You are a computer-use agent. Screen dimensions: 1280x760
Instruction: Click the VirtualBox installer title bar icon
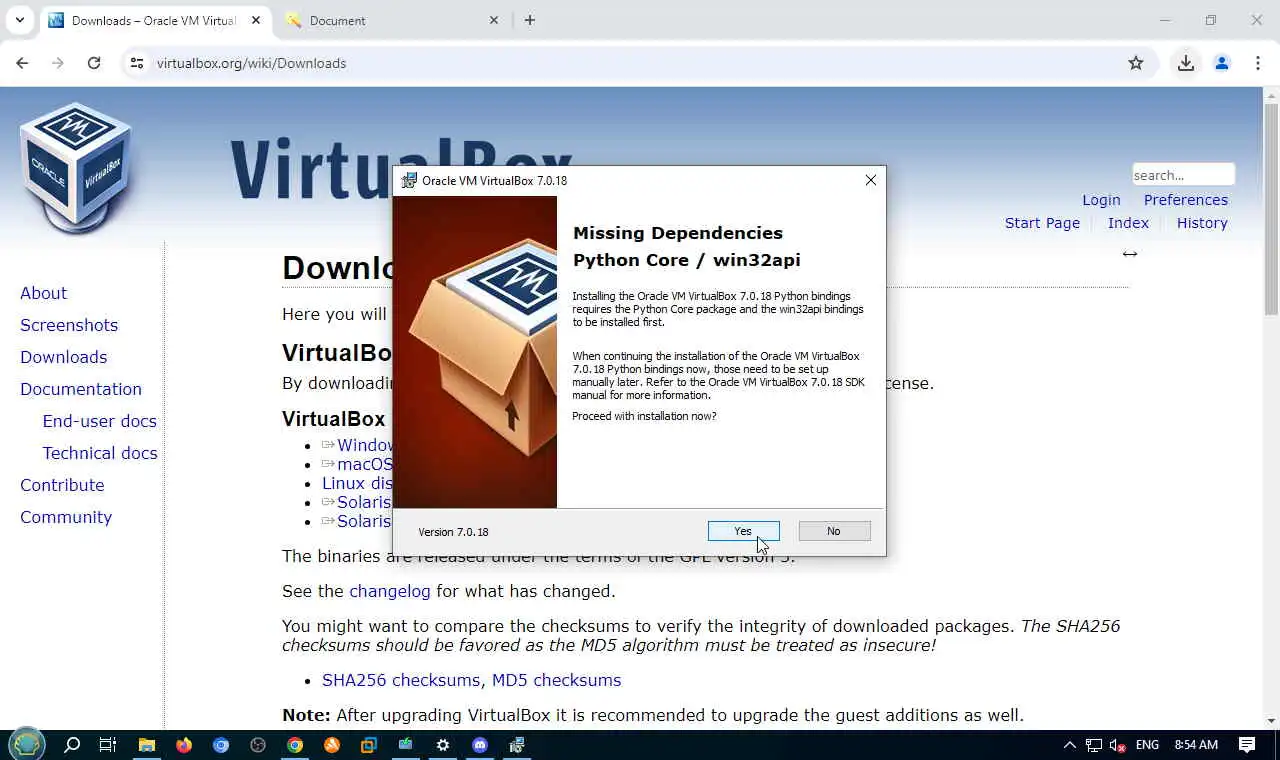pos(409,180)
